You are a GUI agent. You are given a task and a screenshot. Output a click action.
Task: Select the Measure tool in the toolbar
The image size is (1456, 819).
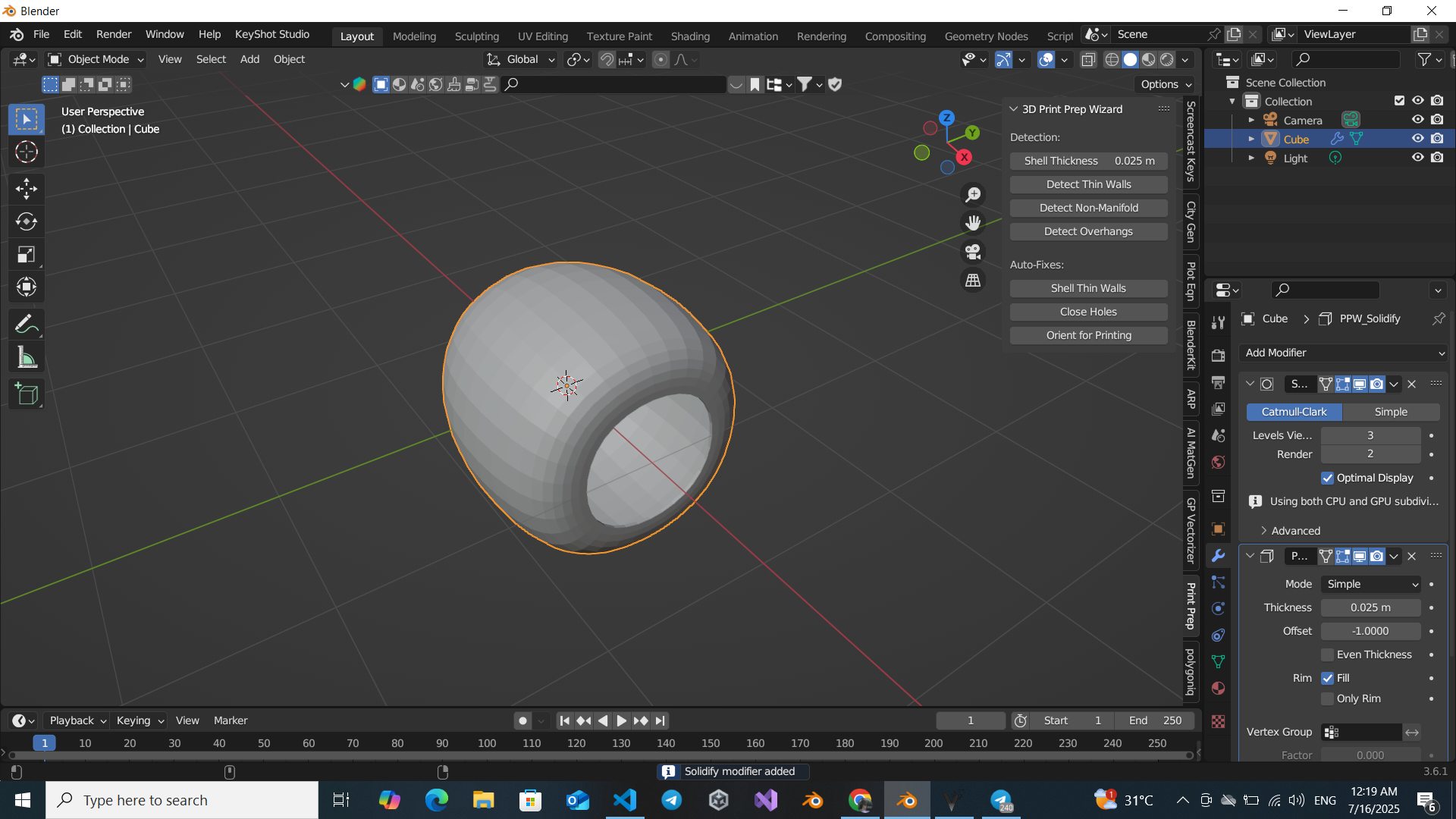tap(27, 356)
